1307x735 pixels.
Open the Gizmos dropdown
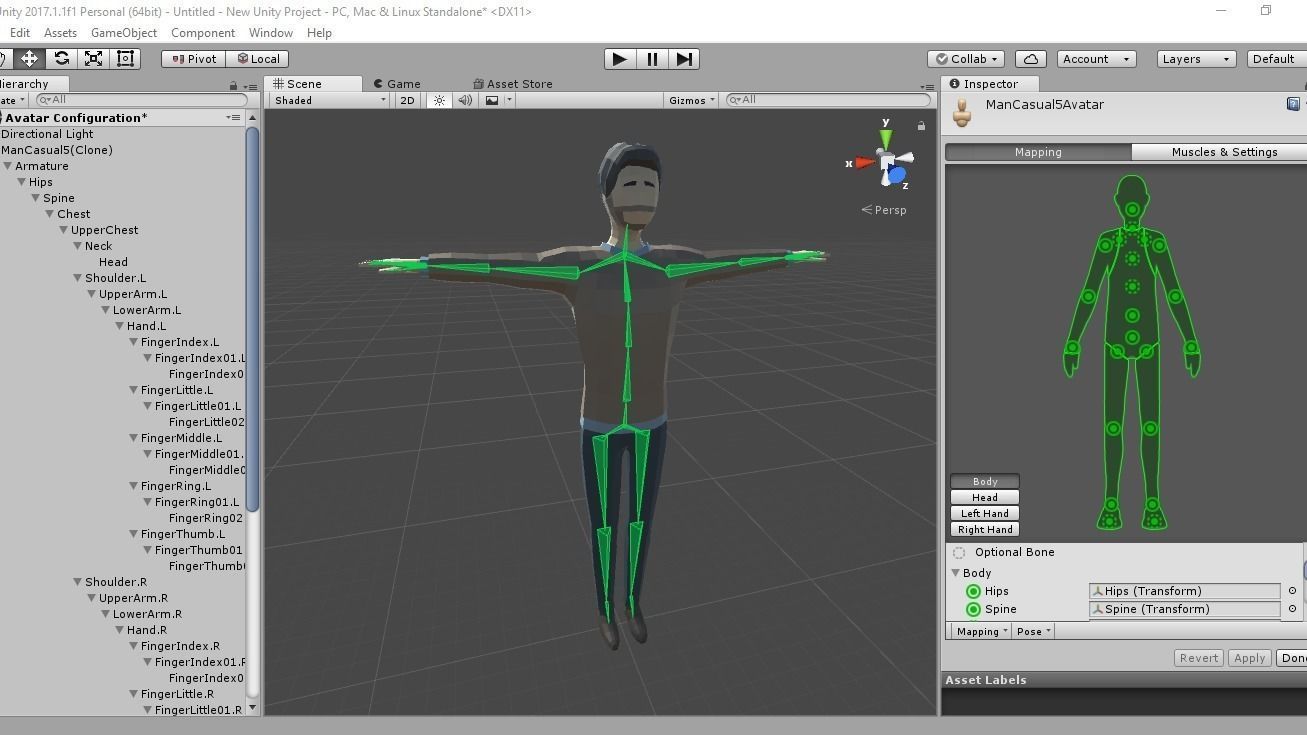(x=691, y=100)
